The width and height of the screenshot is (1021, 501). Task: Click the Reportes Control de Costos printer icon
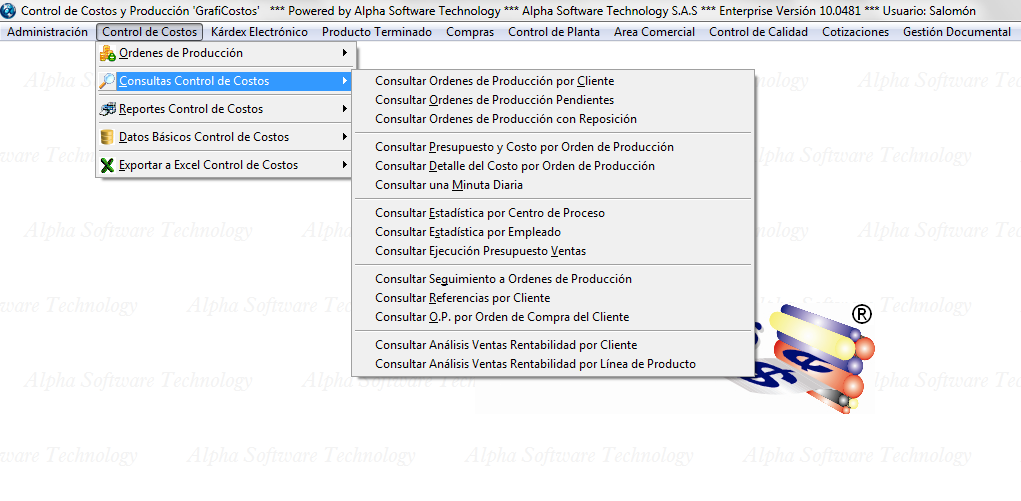(x=108, y=109)
